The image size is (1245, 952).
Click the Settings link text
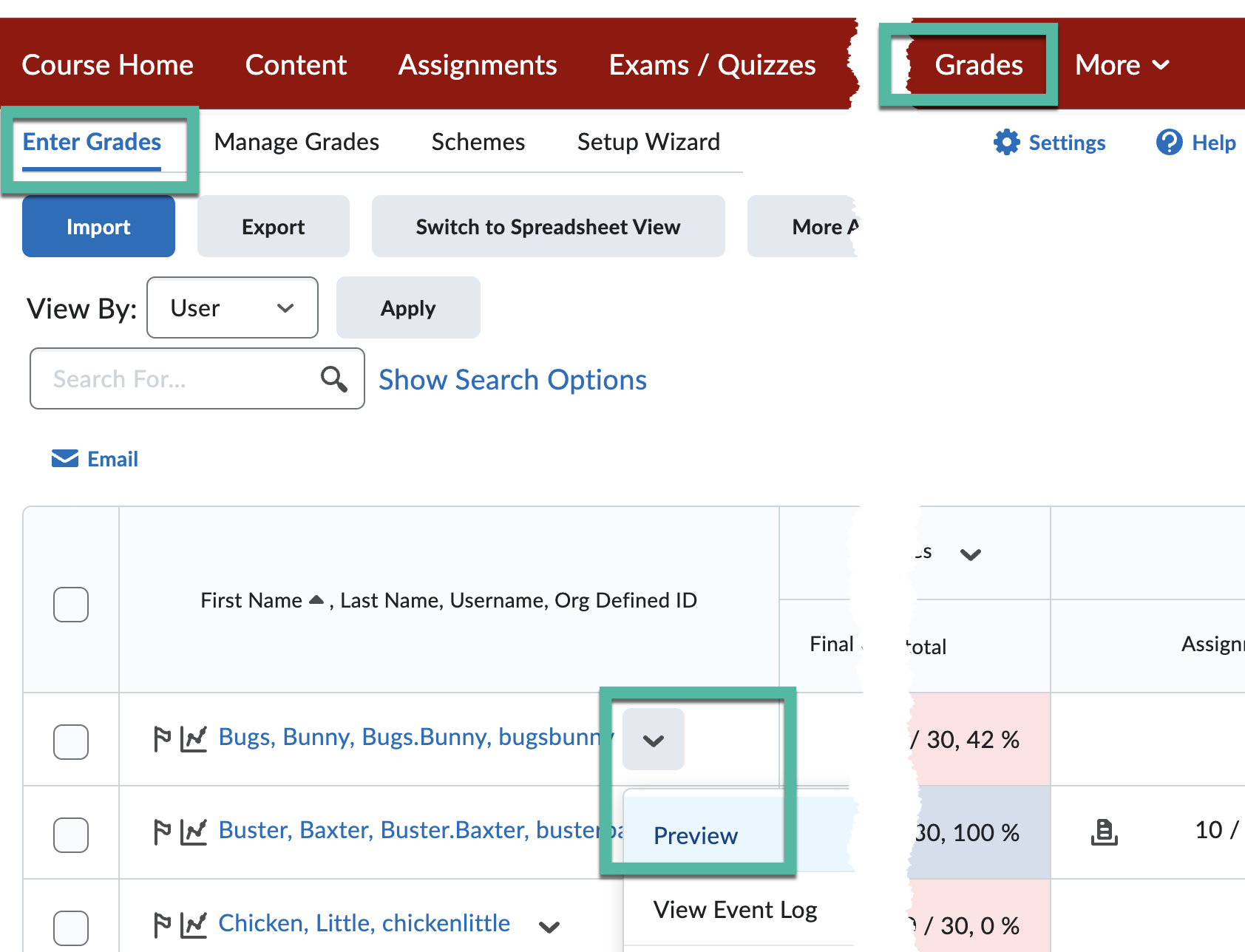(1067, 143)
